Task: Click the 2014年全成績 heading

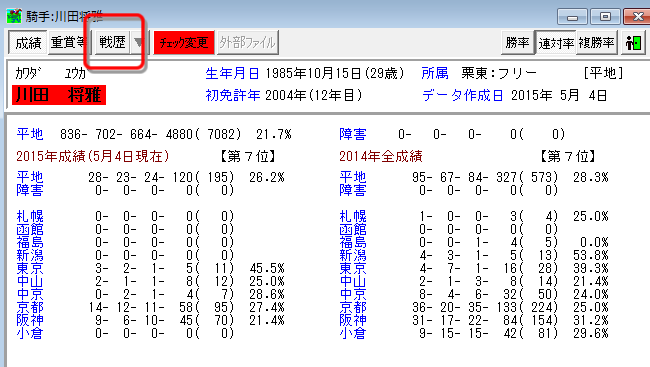Action: tap(381, 156)
